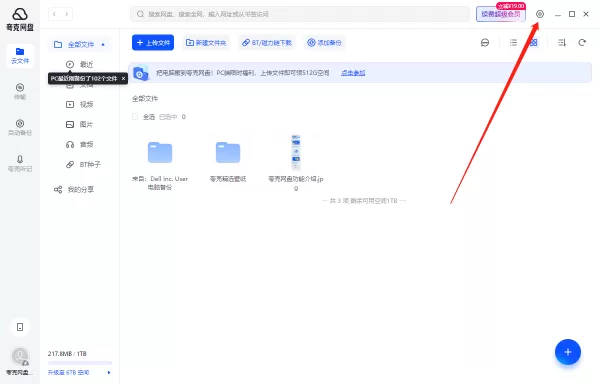Filter by 视频 videos
The height and width of the screenshot is (384, 600).
pyautogui.click(x=86, y=104)
